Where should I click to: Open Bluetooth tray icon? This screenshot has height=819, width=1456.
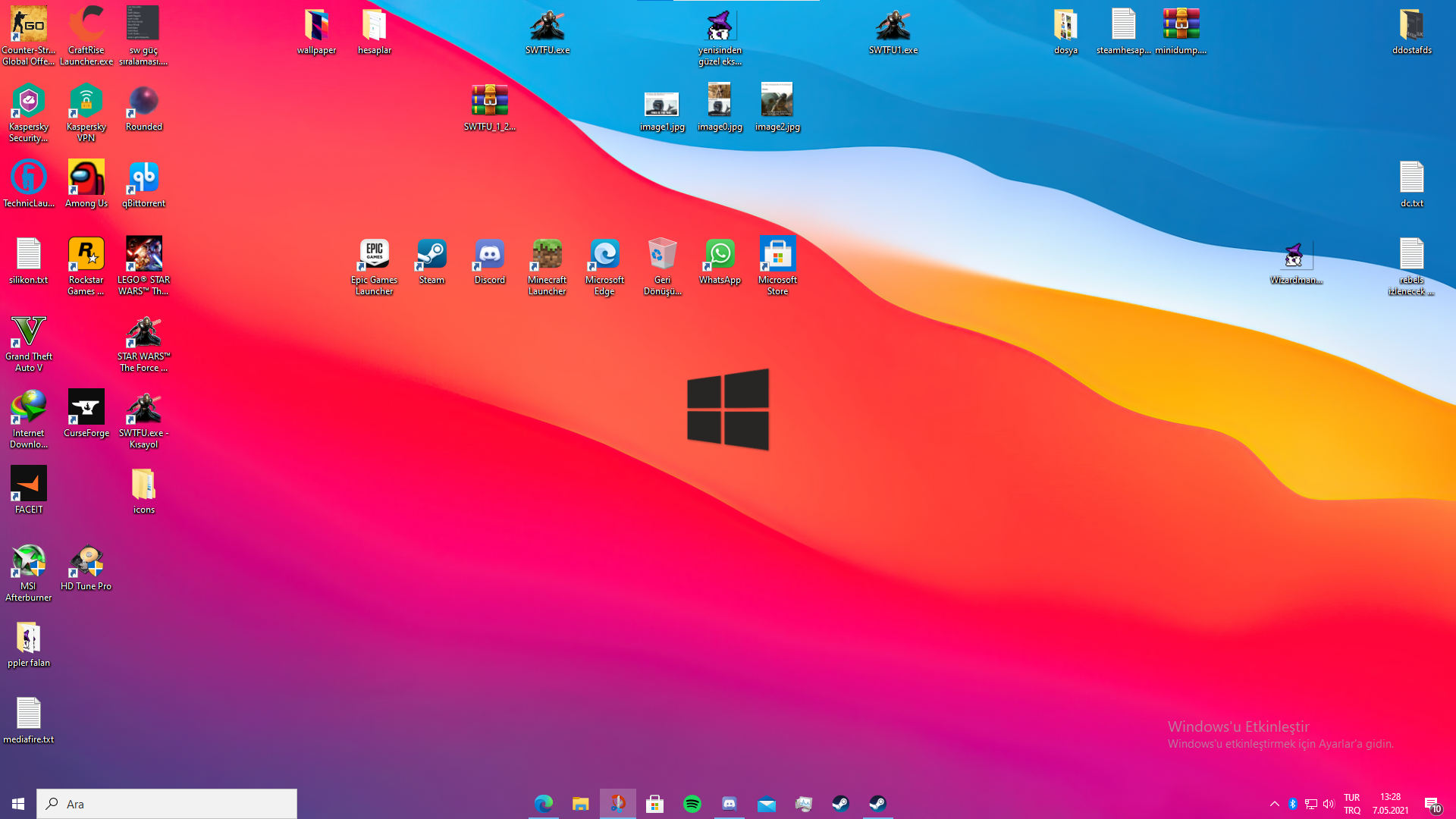pos(1293,804)
